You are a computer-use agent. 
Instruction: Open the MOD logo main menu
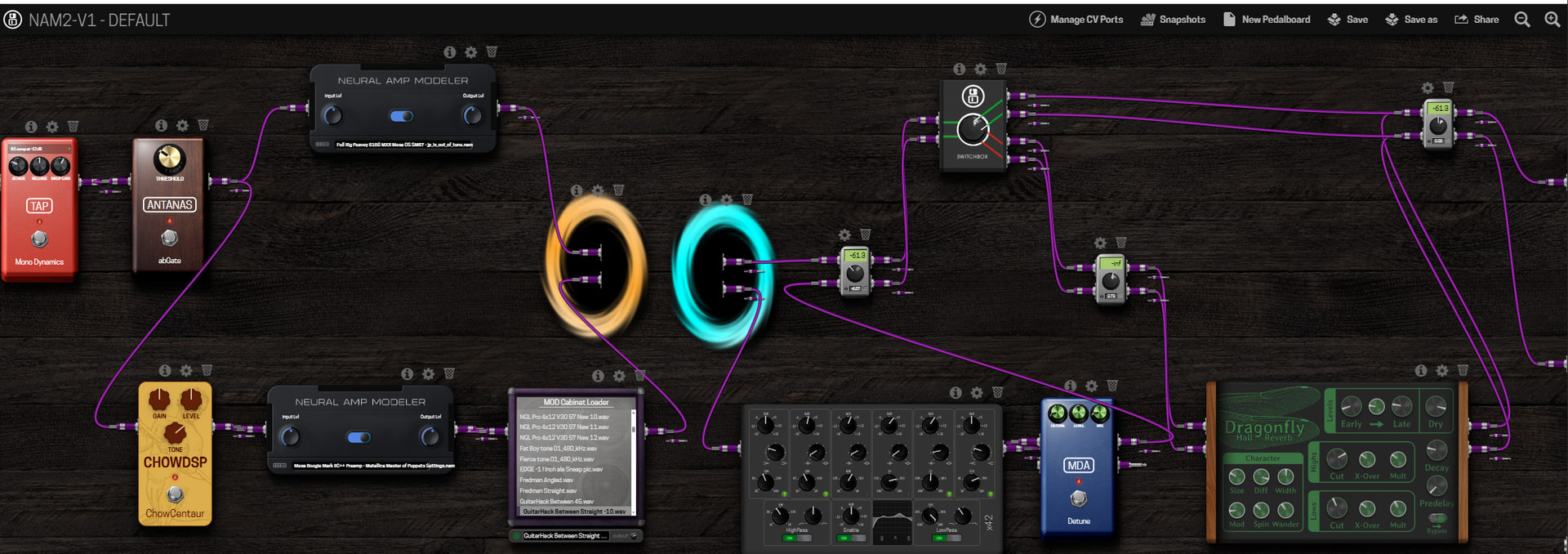(13, 20)
